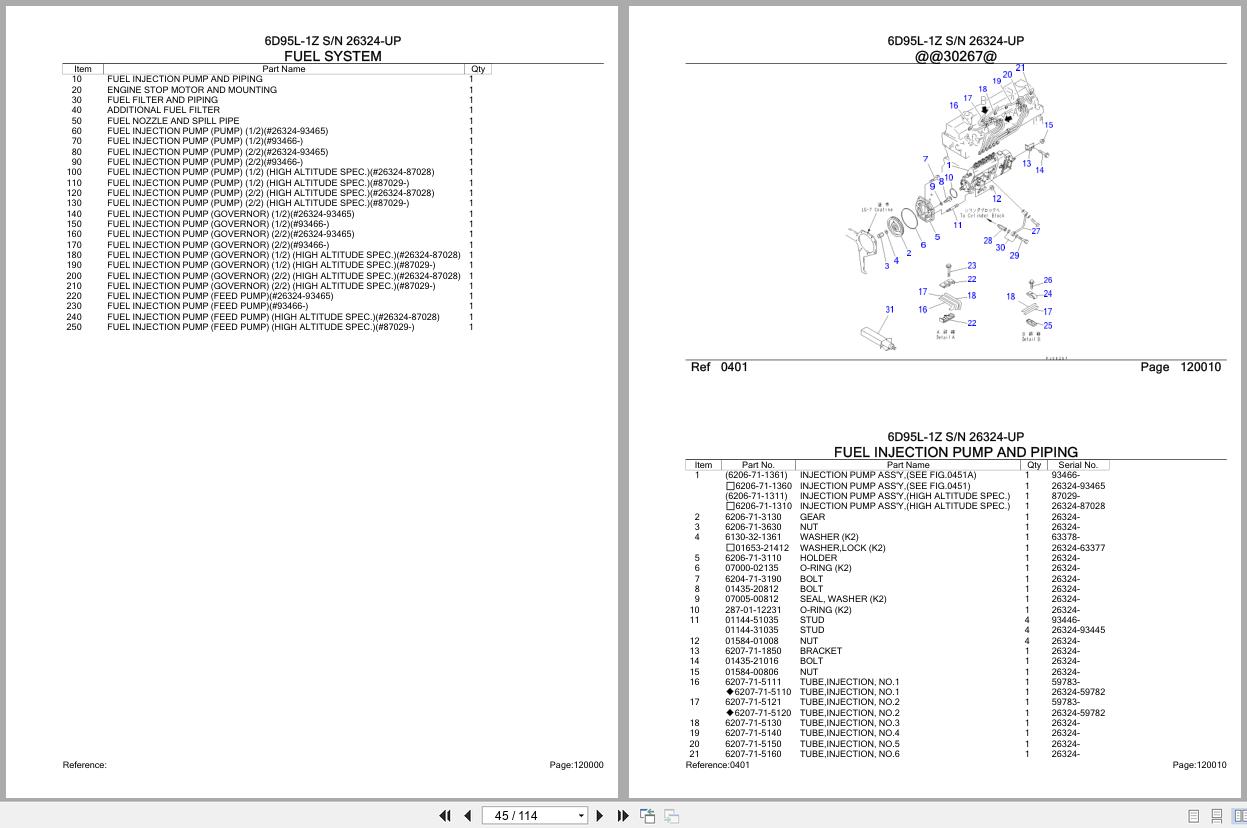Go to the previous page
This screenshot has height=828, width=1247.
click(x=467, y=816)
